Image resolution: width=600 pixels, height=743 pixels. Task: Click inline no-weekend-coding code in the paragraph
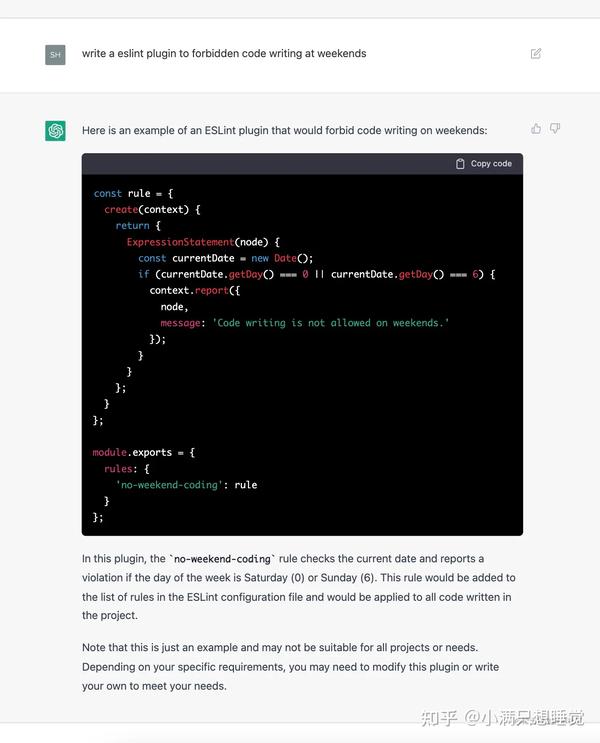[x=222, y=559]
